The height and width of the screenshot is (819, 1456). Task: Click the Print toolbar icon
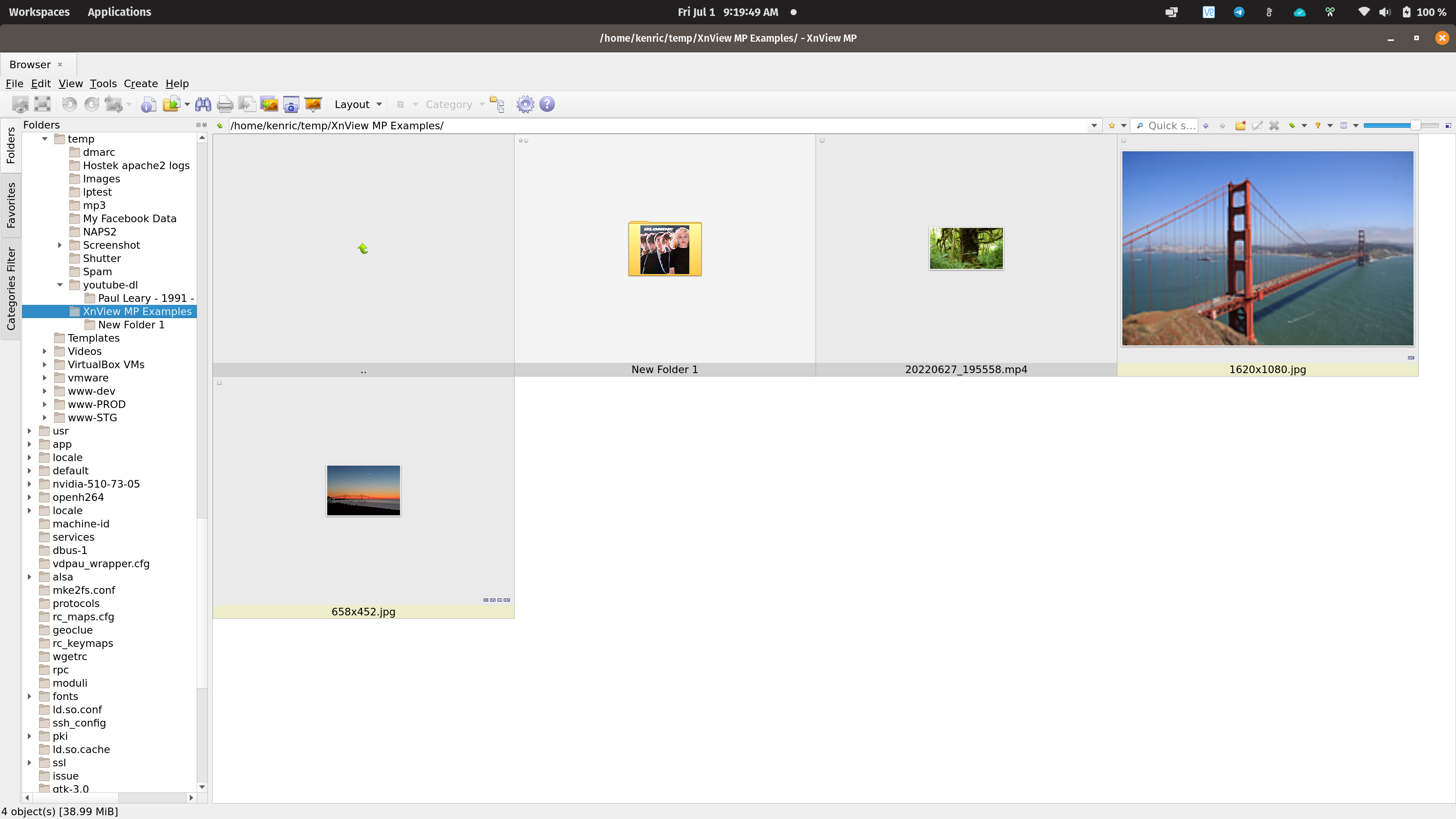(x=225, y=105)
